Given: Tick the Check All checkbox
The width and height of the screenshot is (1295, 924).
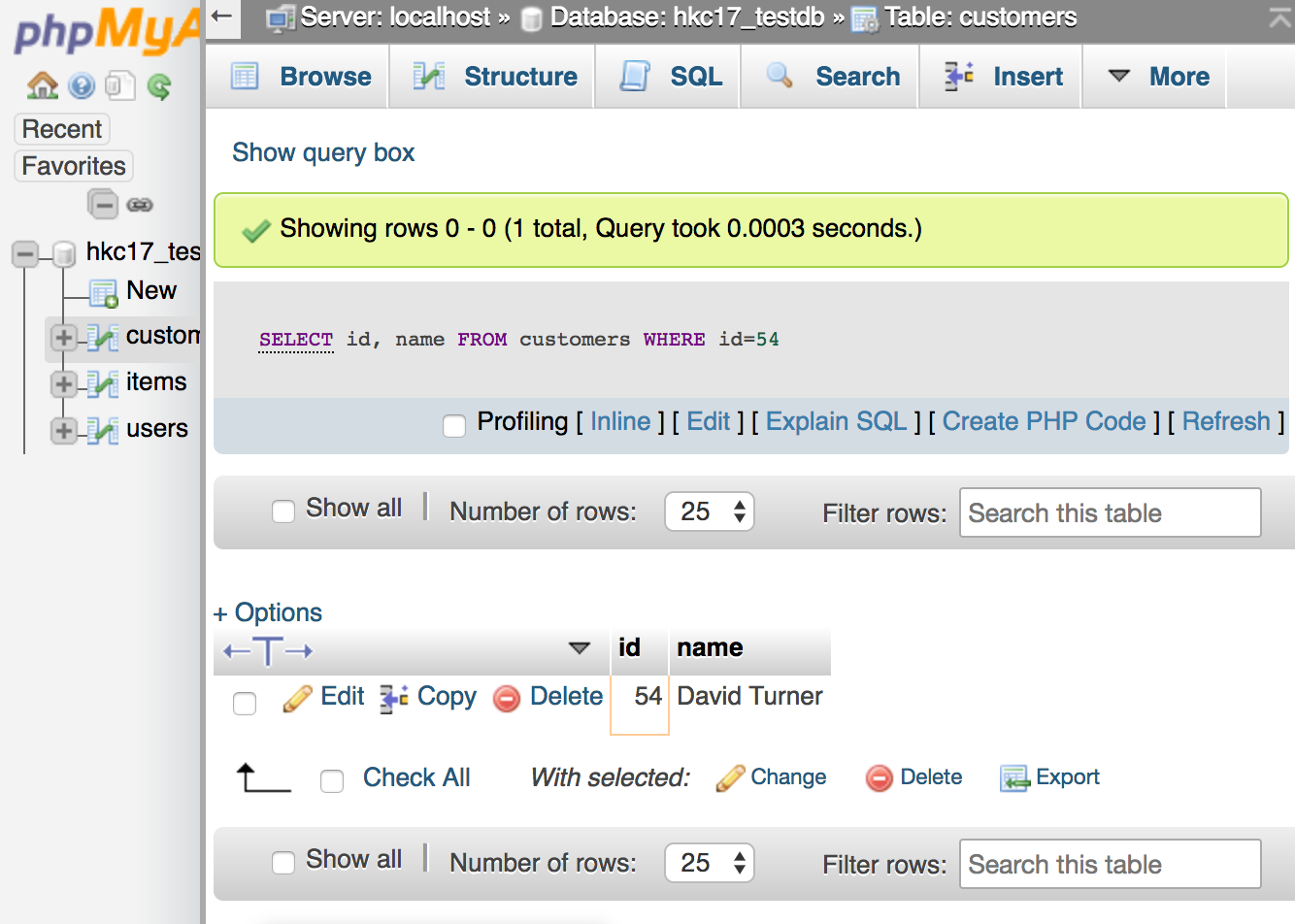Looking at the screenshot, I should [332, 781].
